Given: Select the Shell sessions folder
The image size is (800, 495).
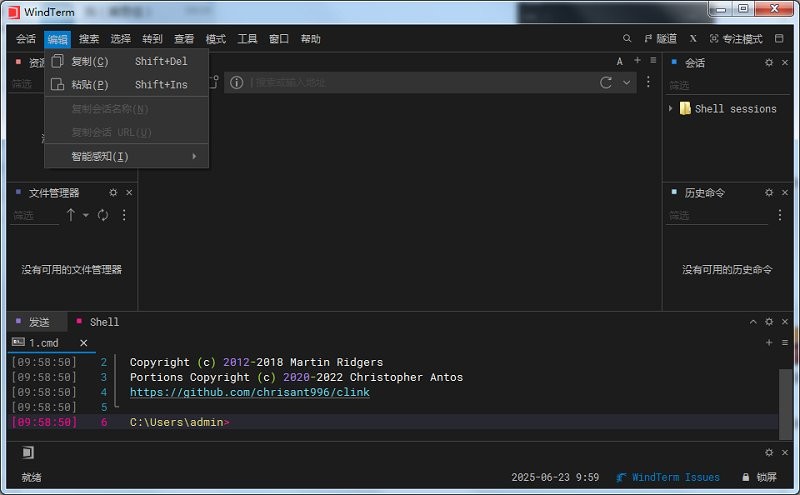Looking at the screenshot, I should (x=729, y=109).
